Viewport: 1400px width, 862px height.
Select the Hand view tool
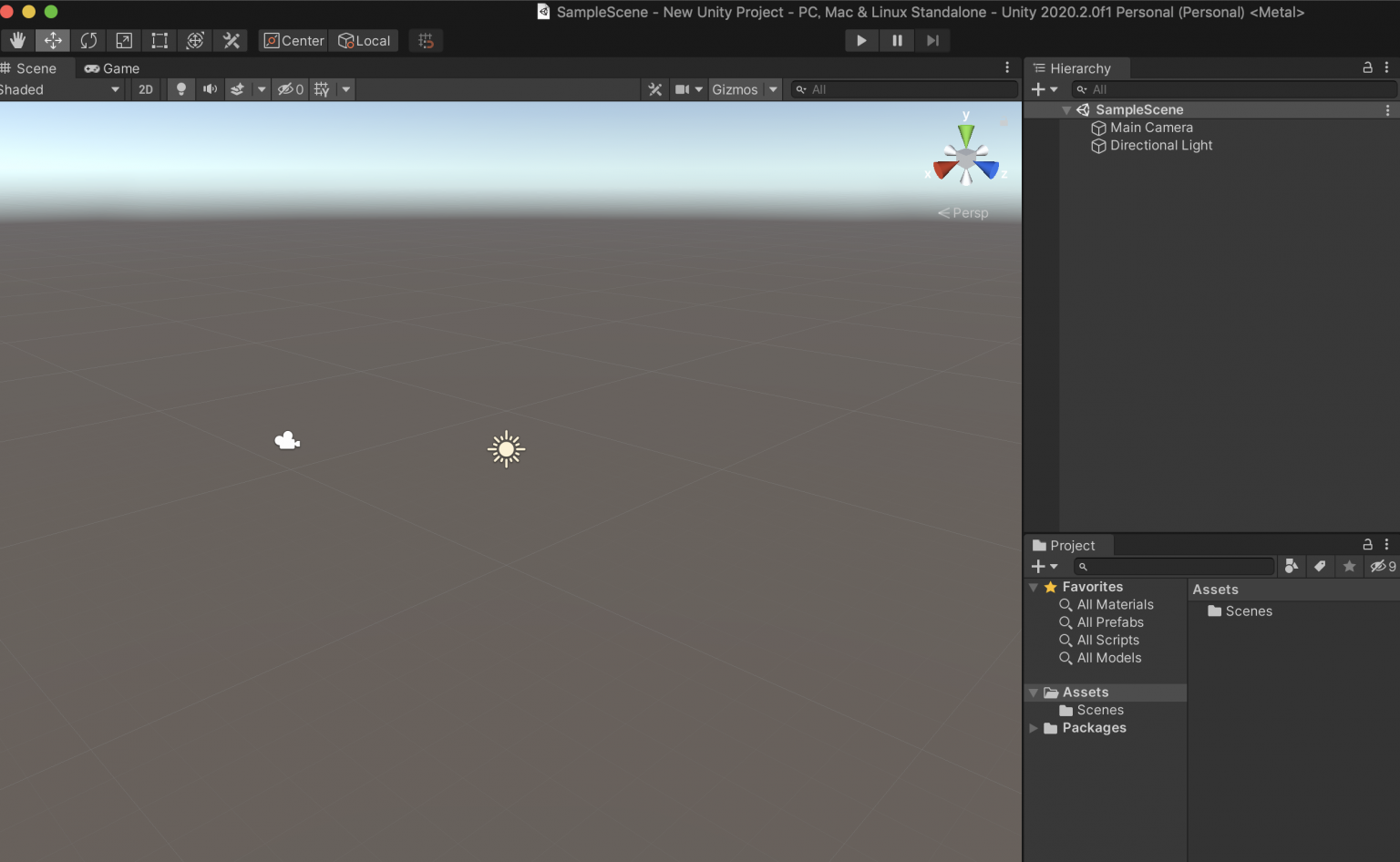pos(17,40)
